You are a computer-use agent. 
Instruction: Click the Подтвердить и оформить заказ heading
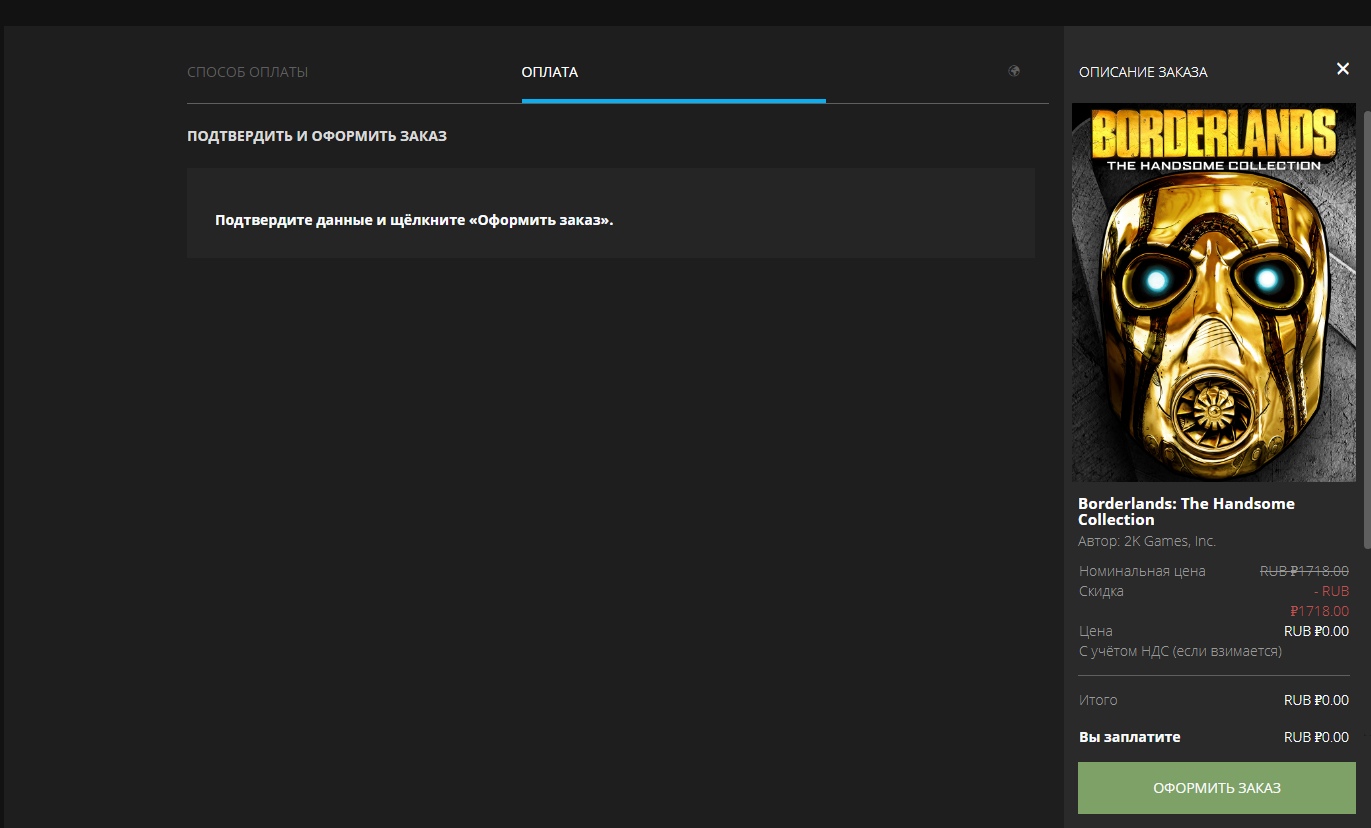317,136
